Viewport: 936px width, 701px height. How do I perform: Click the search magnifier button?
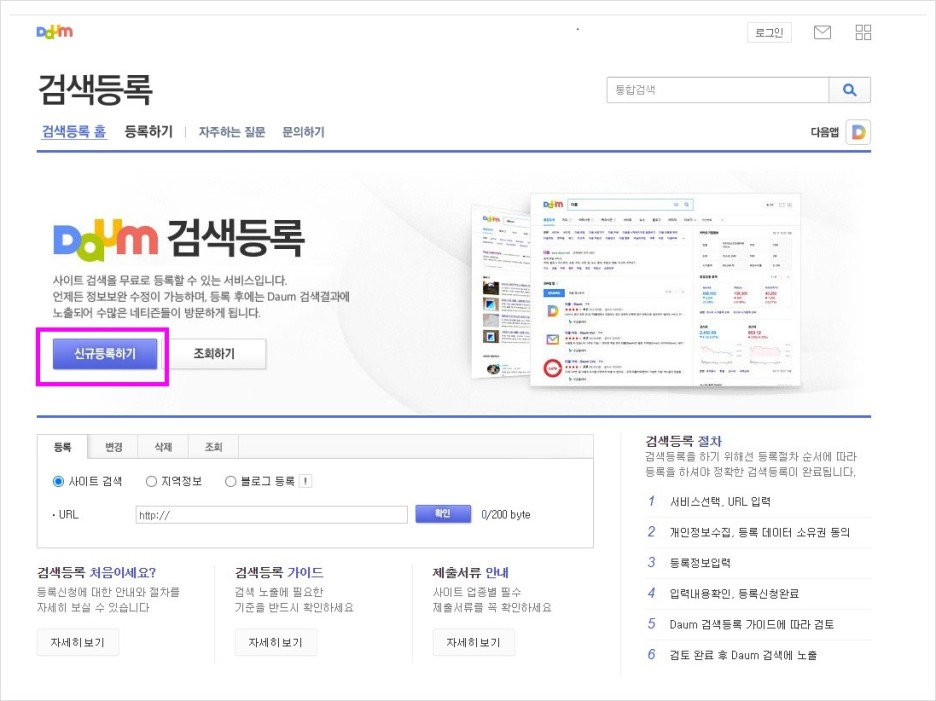click(849, 90)
